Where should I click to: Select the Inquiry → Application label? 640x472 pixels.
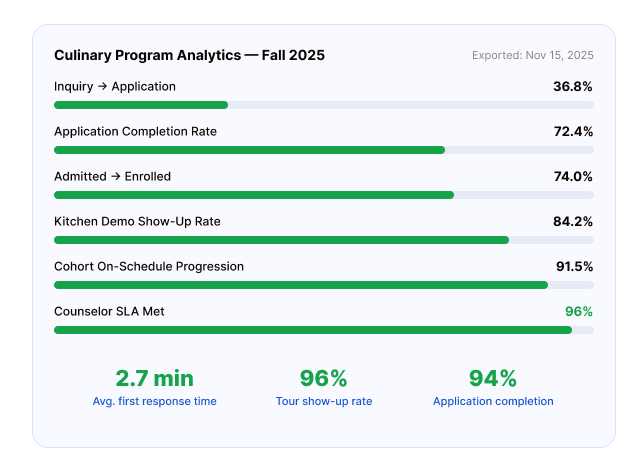(115, 87)
